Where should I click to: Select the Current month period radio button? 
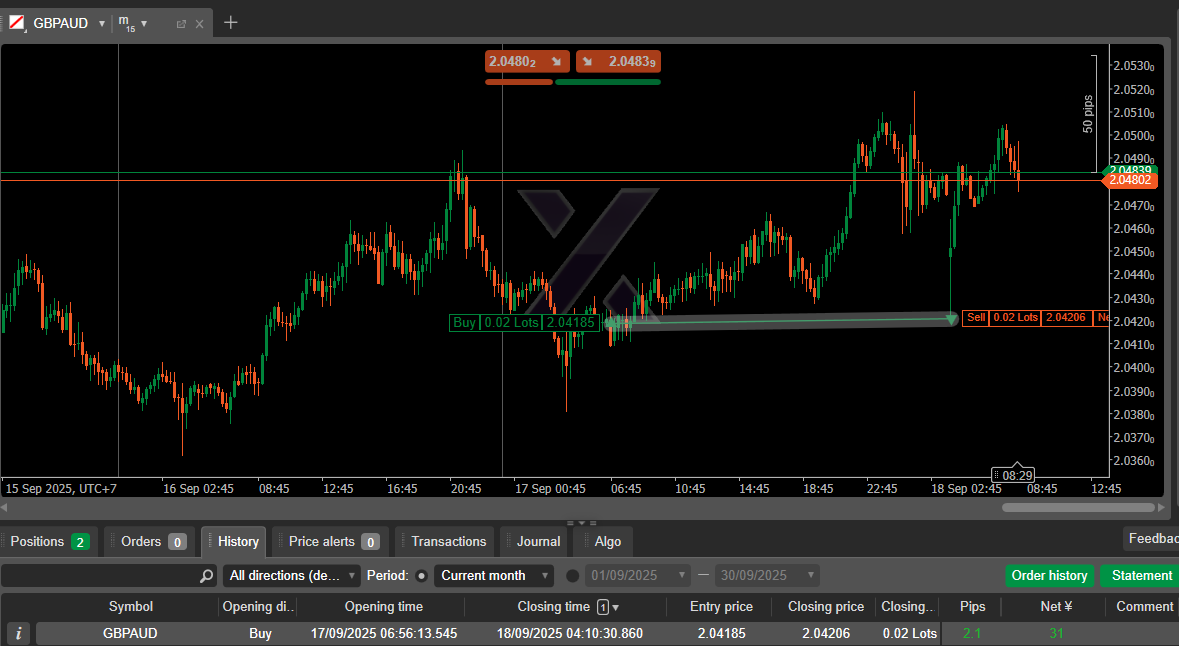[x=421, y=576]
